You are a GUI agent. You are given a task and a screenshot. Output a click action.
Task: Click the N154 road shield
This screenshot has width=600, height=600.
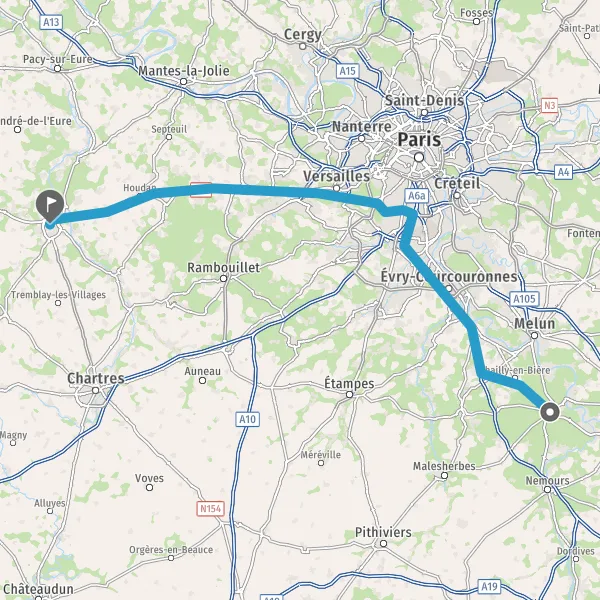[x=210, y=509]
